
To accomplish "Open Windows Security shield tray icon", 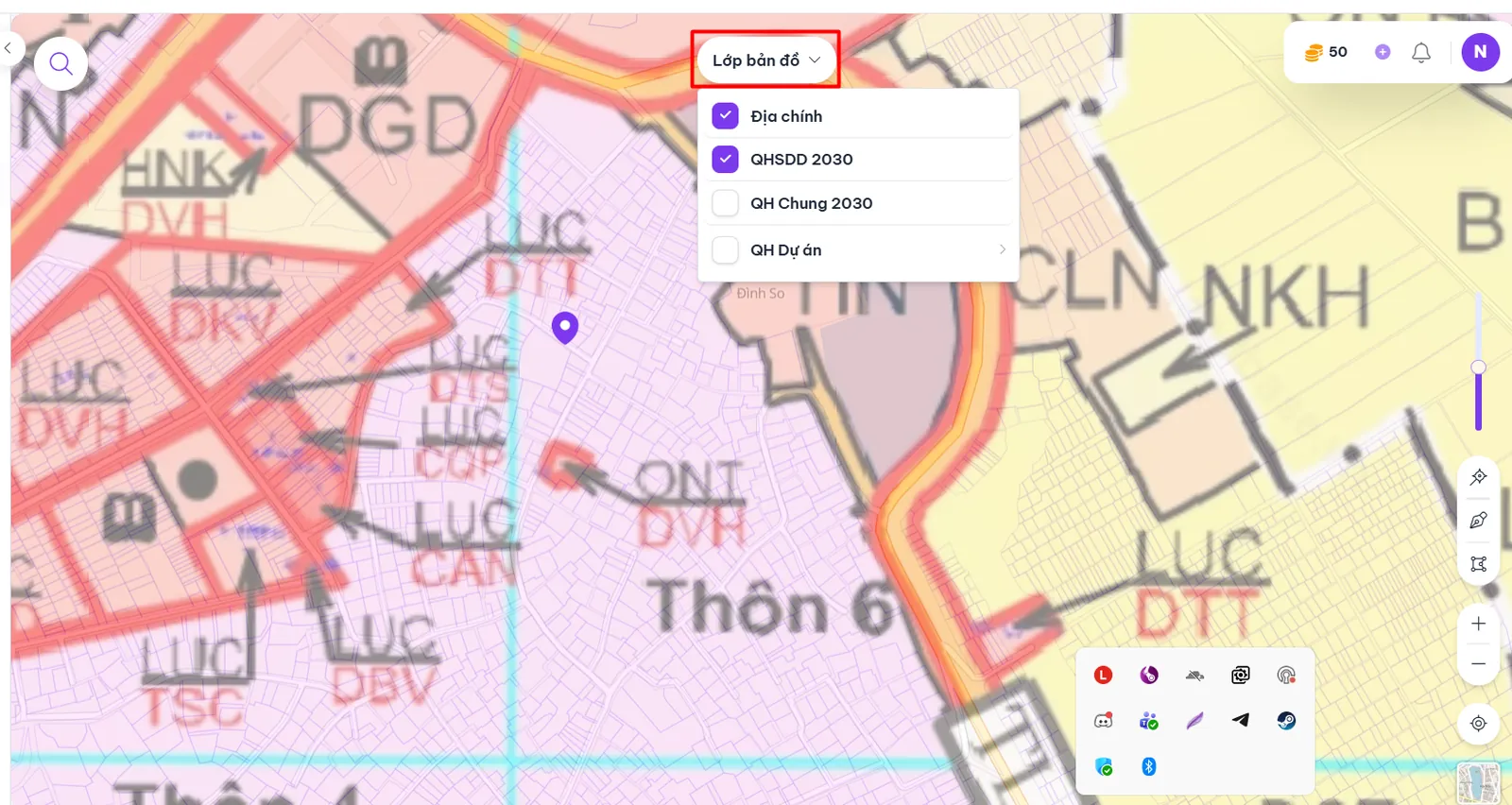I will (1103, 766).
